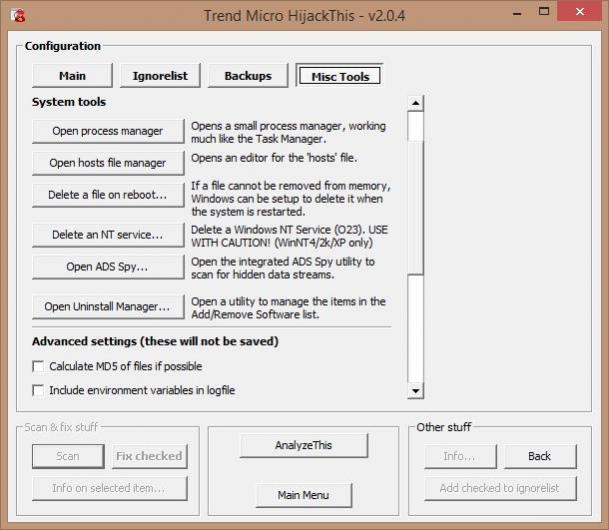Click the Back button
Viewport: 609px width, 530px height.
(540, 456)
